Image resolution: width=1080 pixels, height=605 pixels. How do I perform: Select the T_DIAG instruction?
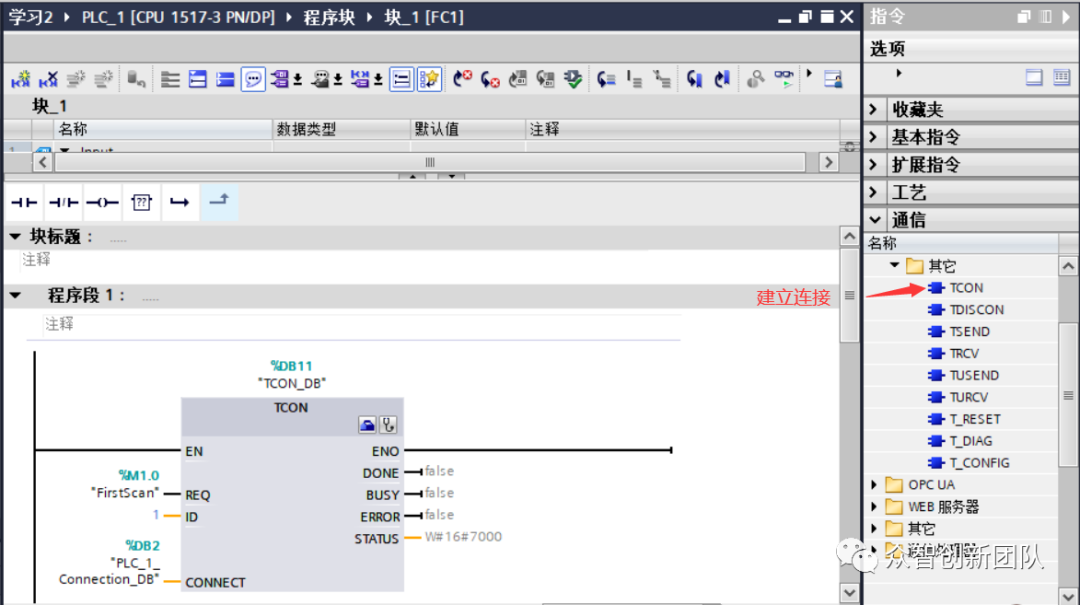point(961,441)
